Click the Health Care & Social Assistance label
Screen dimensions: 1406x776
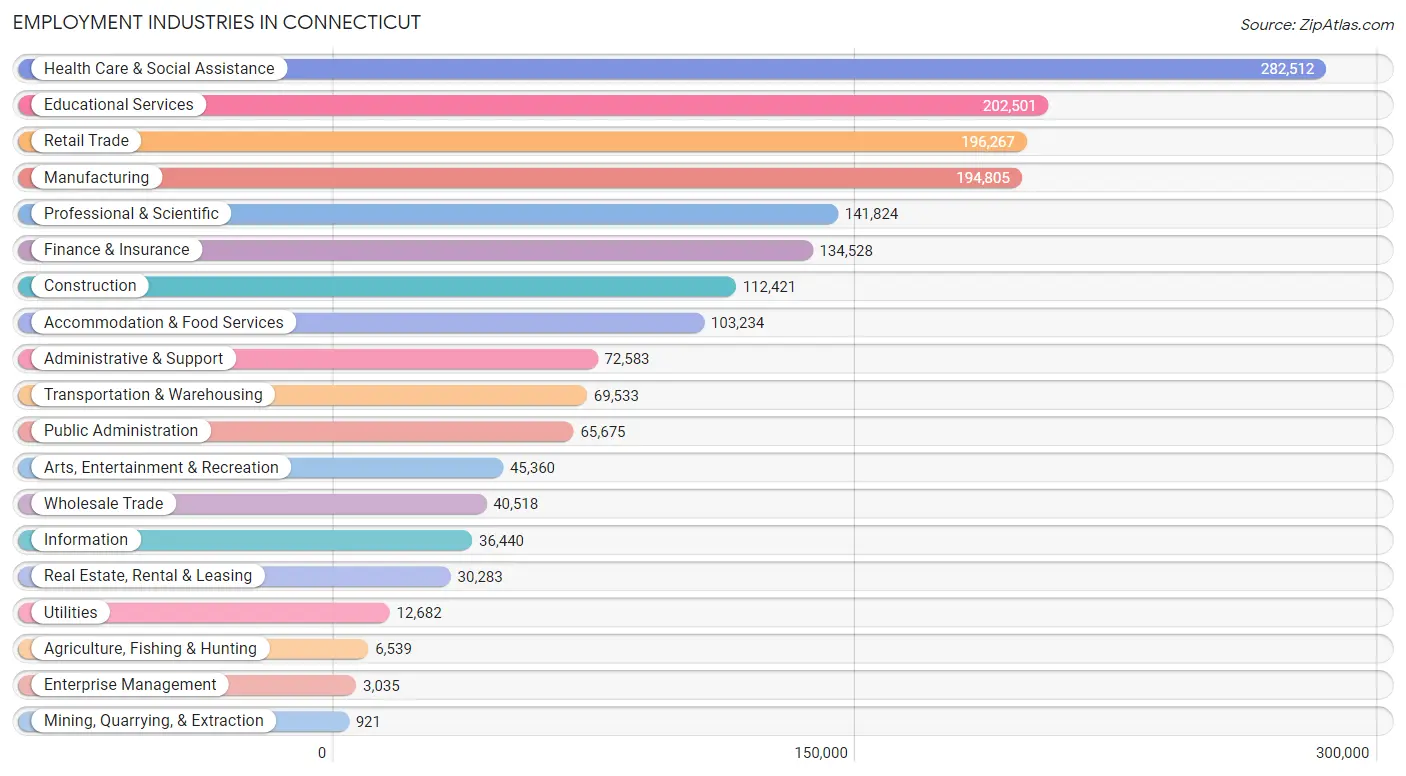[x=159, y=69]
